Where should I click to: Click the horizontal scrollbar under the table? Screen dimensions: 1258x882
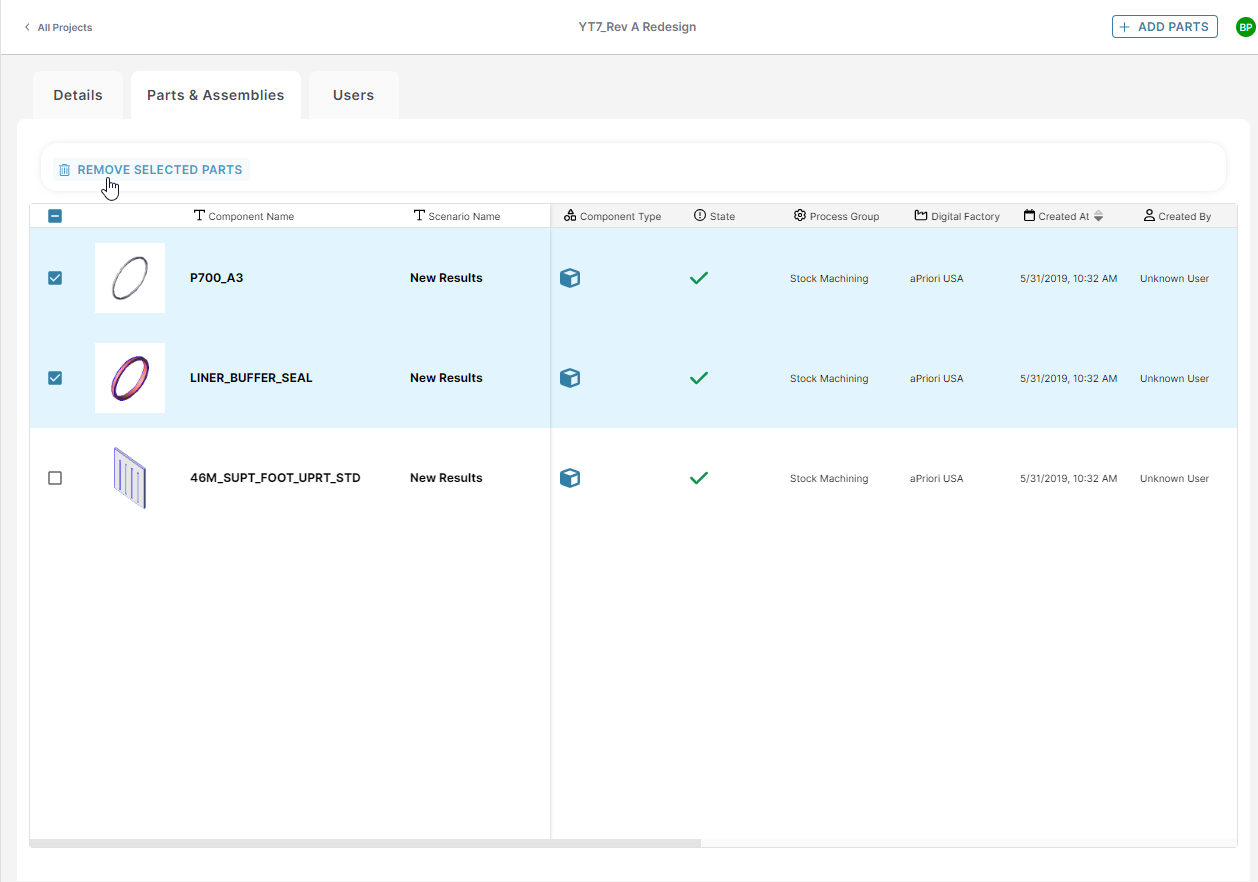coord(366,843)
